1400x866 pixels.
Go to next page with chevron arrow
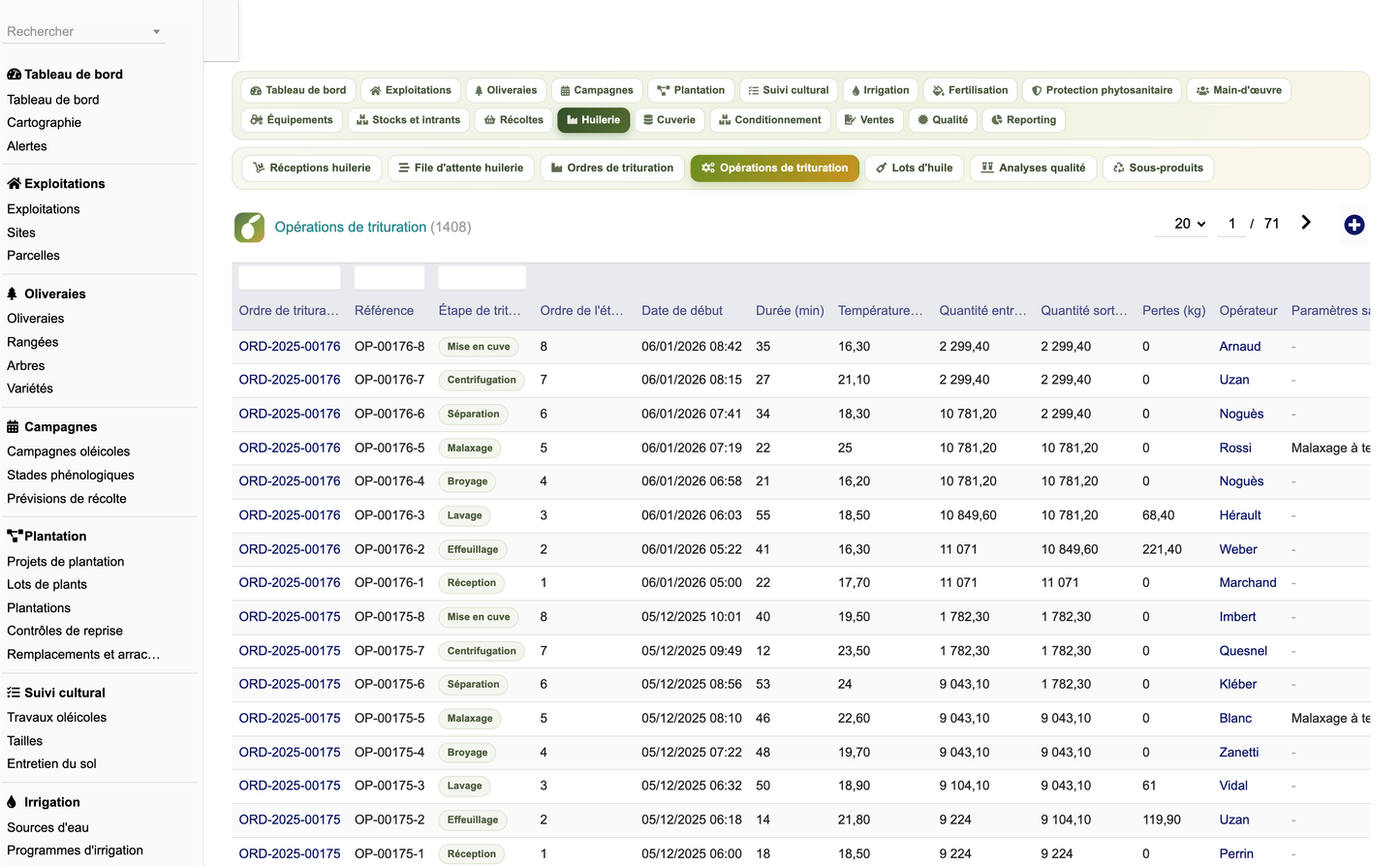(1306, 223)
